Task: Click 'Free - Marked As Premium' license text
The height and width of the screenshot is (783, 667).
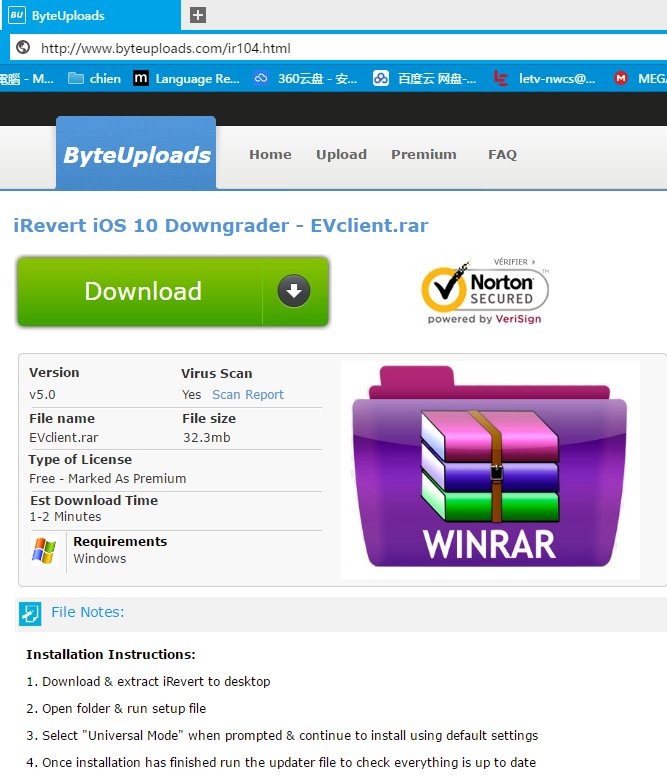Action: click(x=107, y=478)
